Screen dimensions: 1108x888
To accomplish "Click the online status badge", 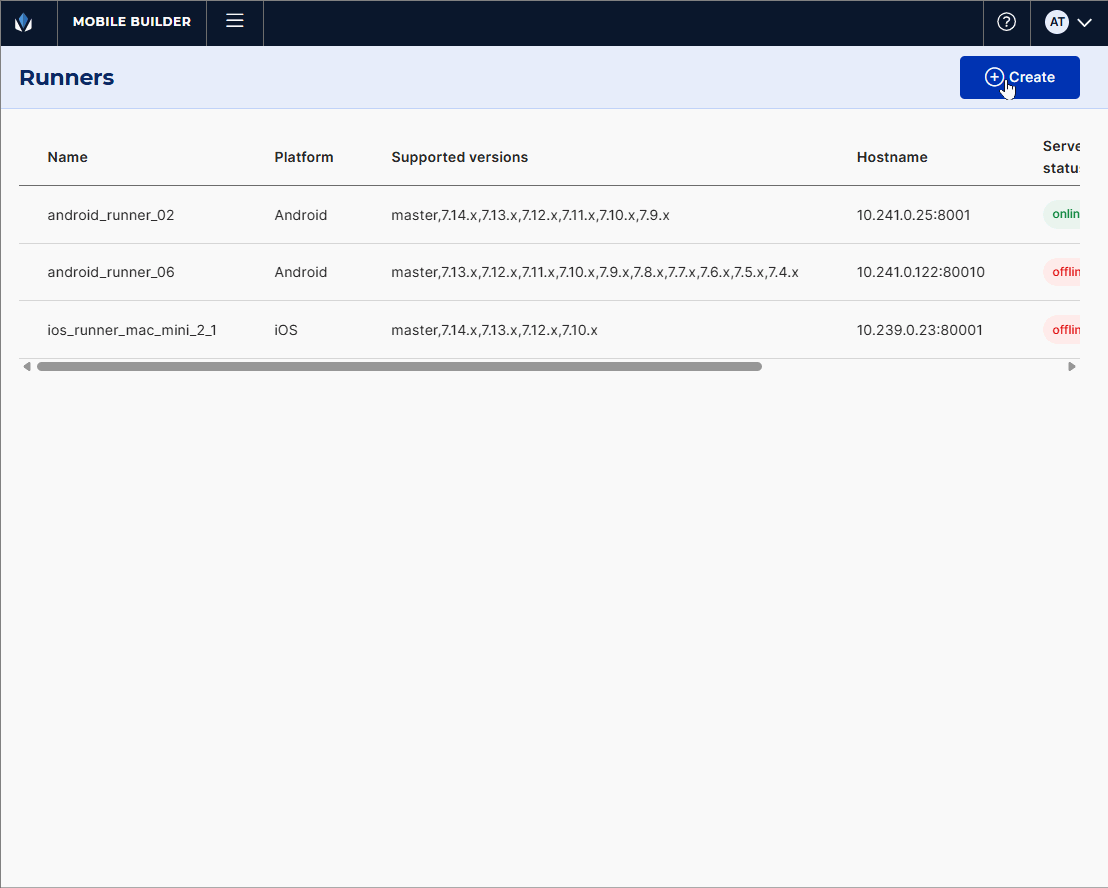I will 1064,215.
